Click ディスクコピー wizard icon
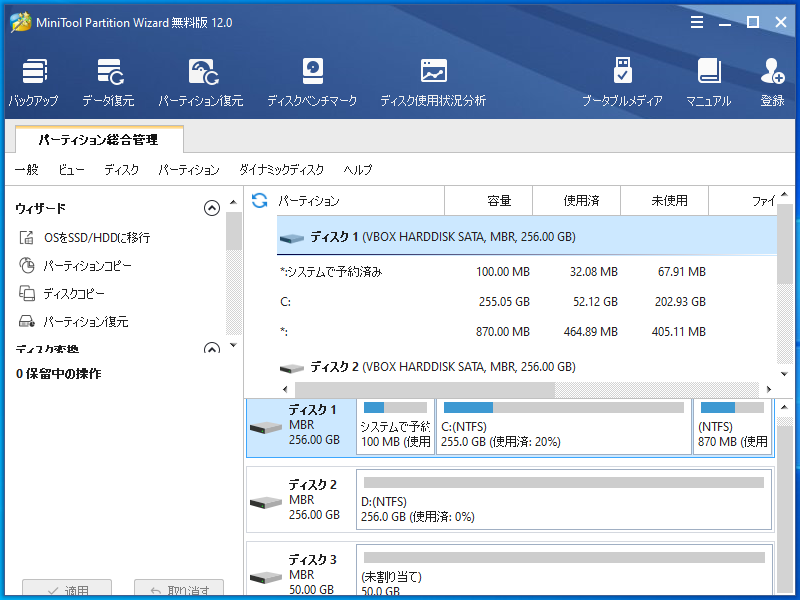The height and width of the screenshot is (600, 800). pyautogui.click(x=27, y=293)
